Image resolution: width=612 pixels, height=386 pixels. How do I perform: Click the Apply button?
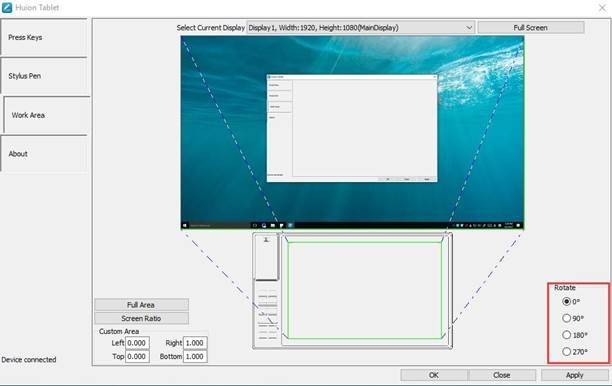coord(575,375)
